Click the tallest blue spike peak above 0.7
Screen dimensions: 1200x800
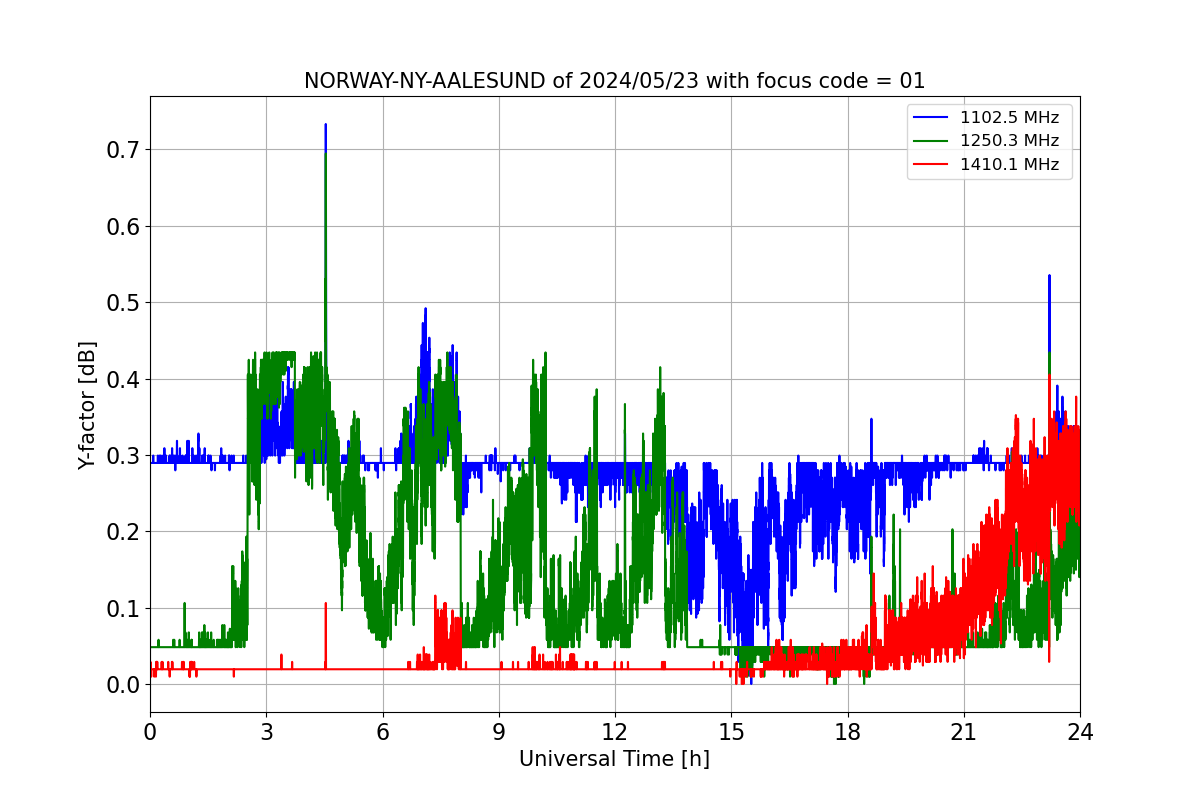325,126
